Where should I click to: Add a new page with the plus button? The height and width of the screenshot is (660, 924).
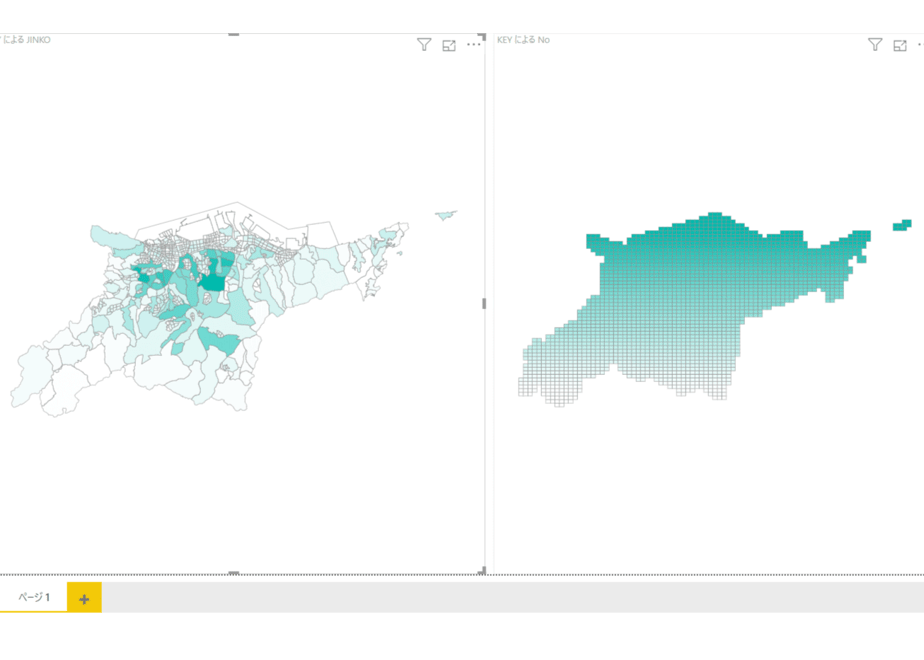84,598
